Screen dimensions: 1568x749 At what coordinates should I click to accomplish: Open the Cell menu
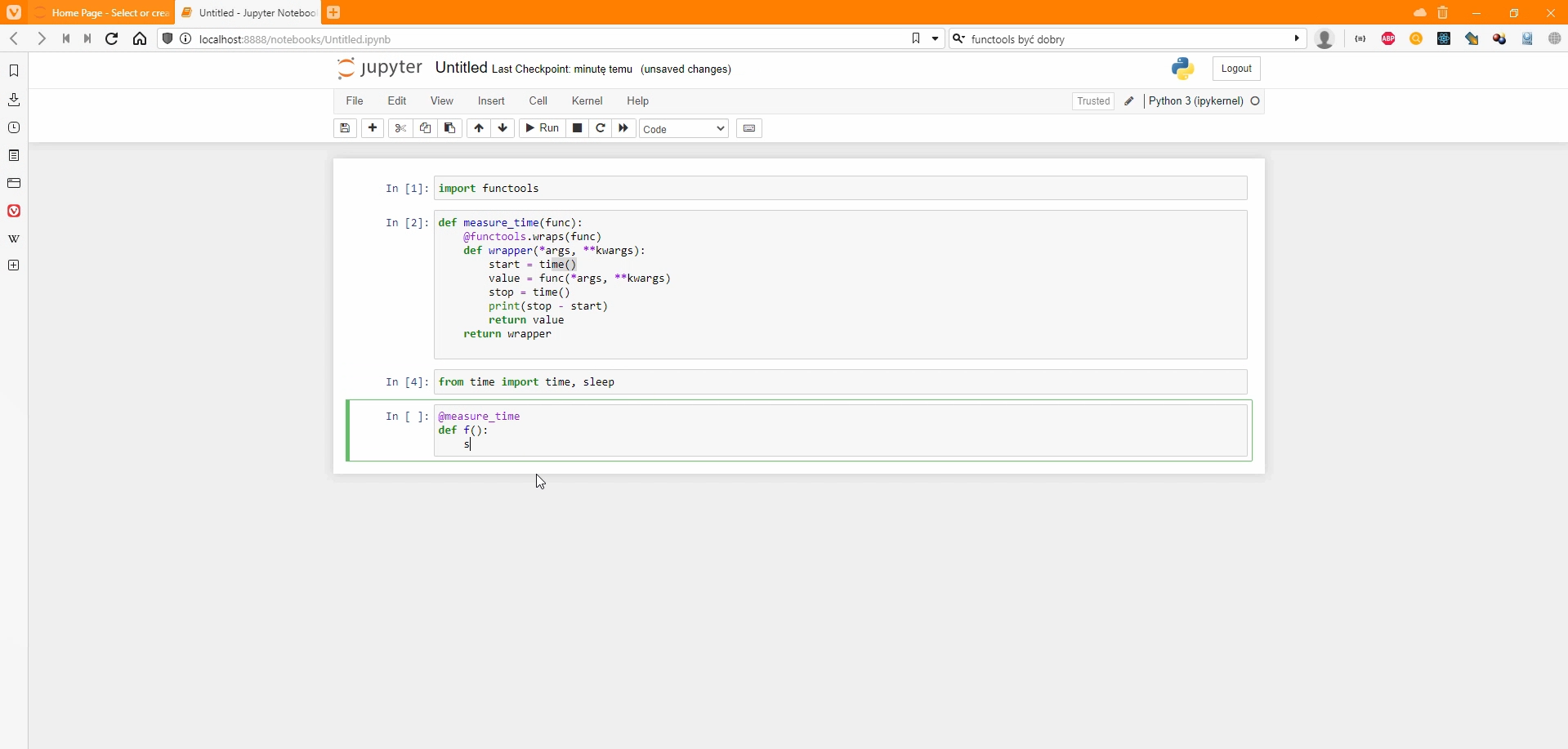tap(538, 101)
